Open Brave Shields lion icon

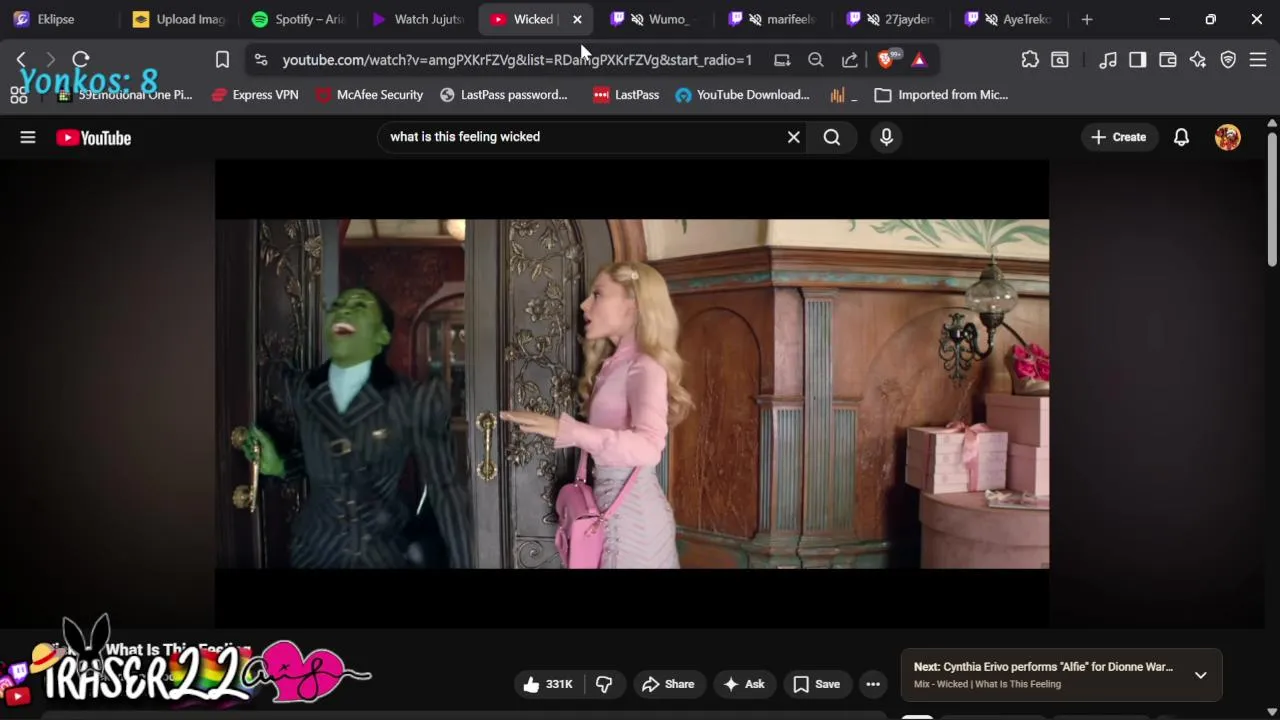886,60
